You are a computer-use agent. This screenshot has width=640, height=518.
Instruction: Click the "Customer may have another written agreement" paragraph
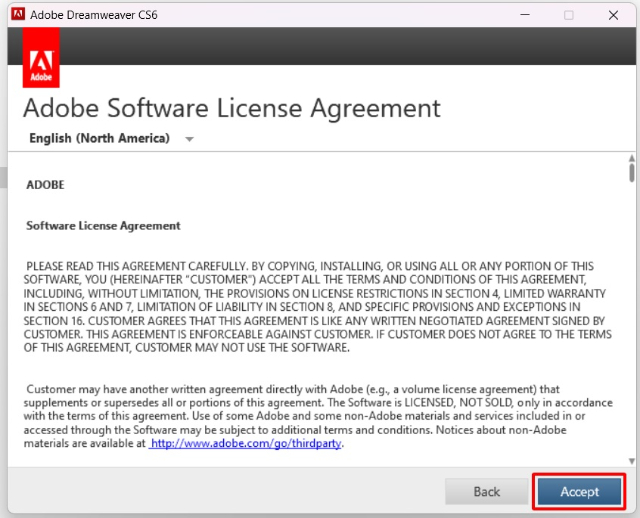[x=318, y=416]
